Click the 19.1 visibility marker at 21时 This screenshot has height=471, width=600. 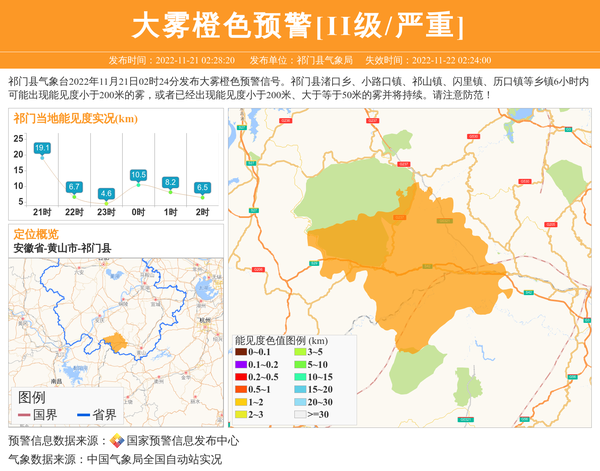coord(42,148)
